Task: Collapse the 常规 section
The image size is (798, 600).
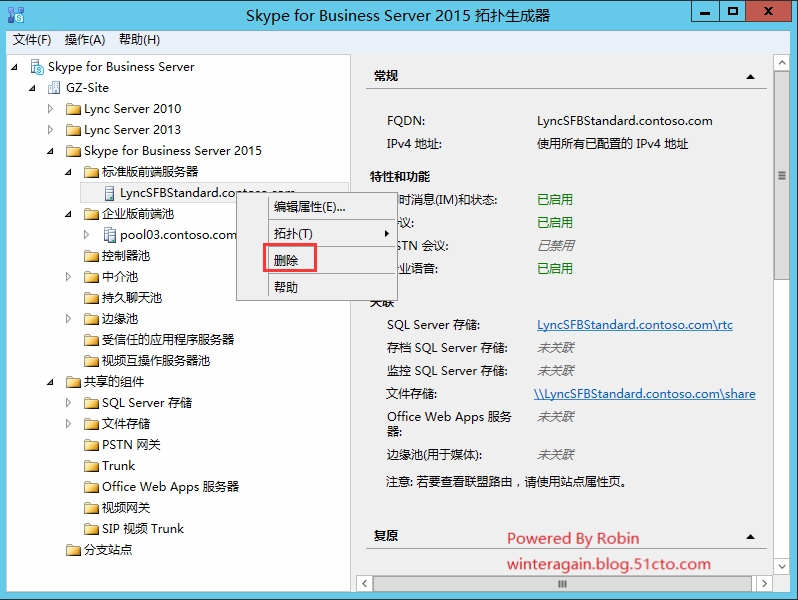Action: 750,77
